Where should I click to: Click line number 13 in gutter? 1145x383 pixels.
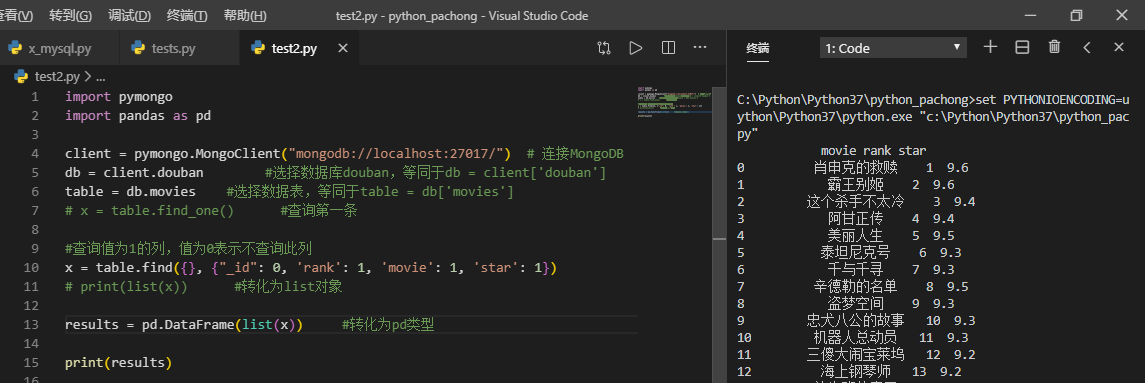pyautogui.click(x=31, y=325)
